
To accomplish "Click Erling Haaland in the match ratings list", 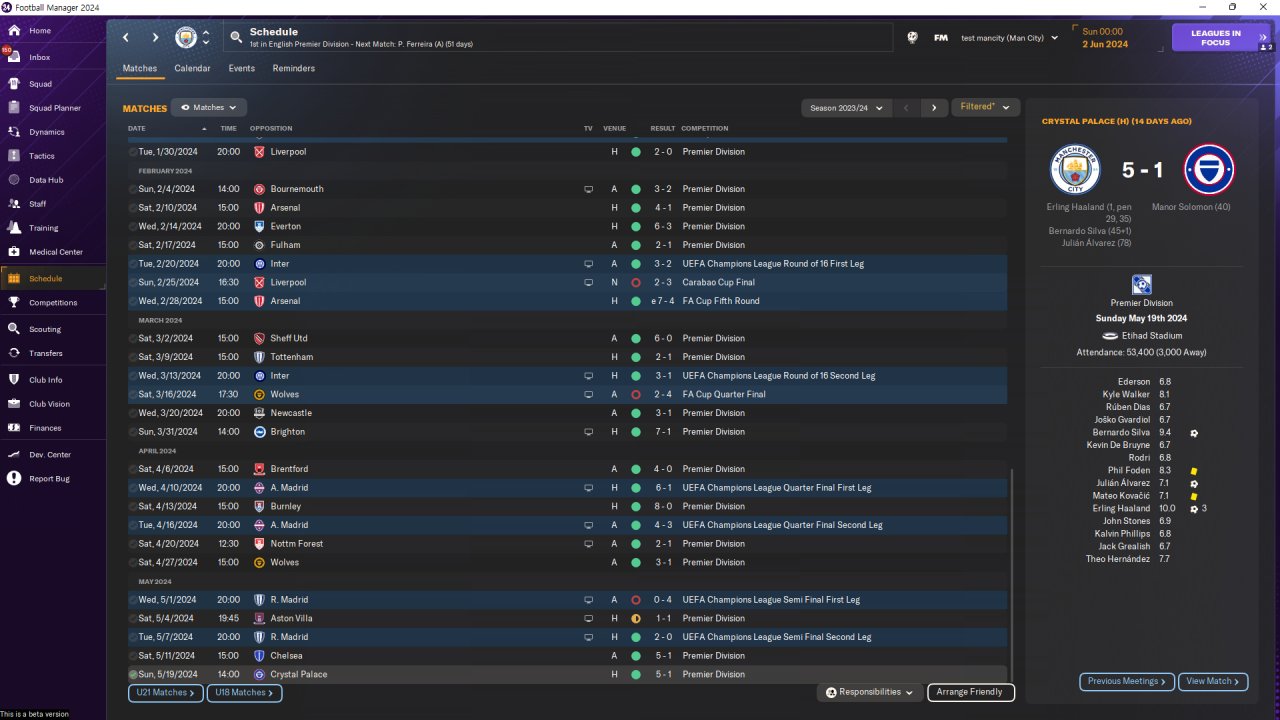I will point(1121,509).
